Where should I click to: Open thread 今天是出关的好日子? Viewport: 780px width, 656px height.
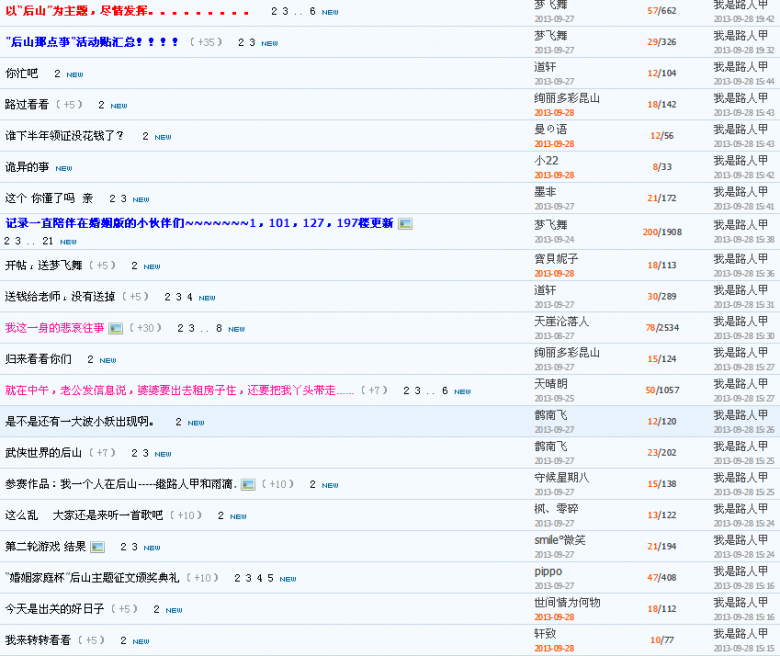(x=54, y=609)
